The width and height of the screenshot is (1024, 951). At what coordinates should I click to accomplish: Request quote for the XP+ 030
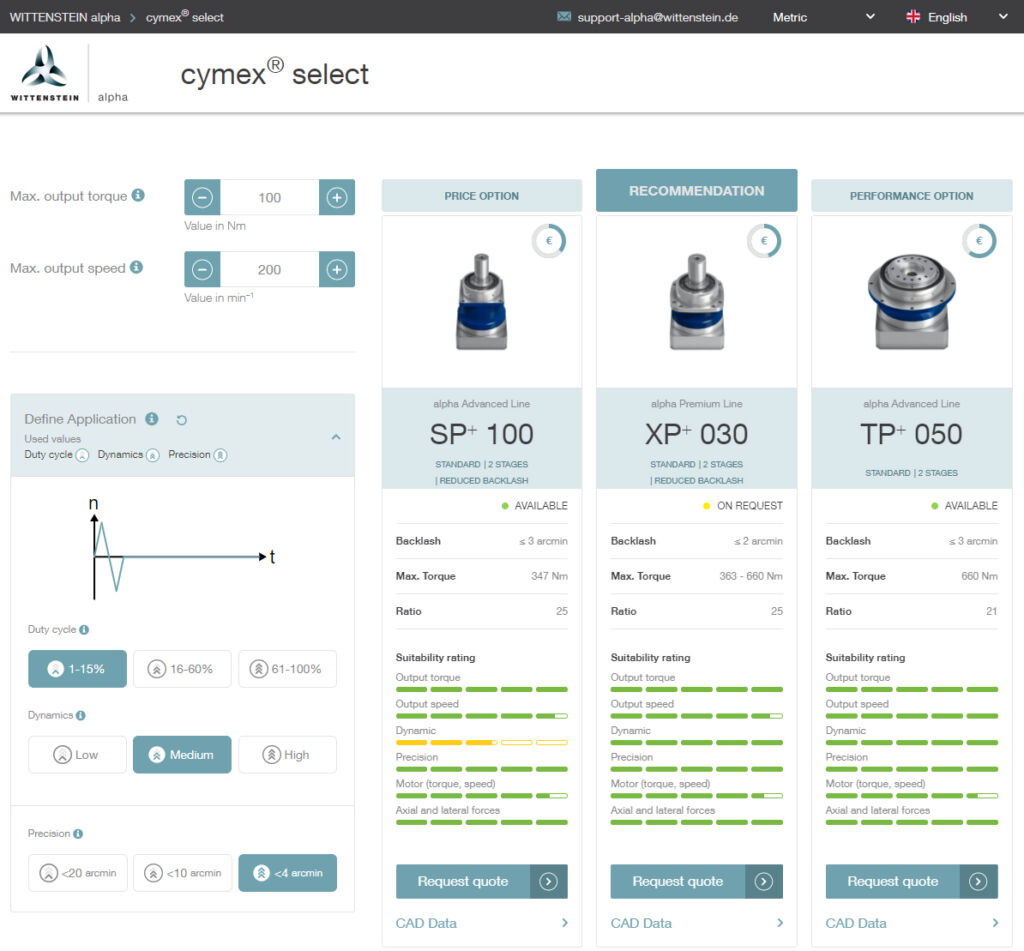[x=696, y=882]
